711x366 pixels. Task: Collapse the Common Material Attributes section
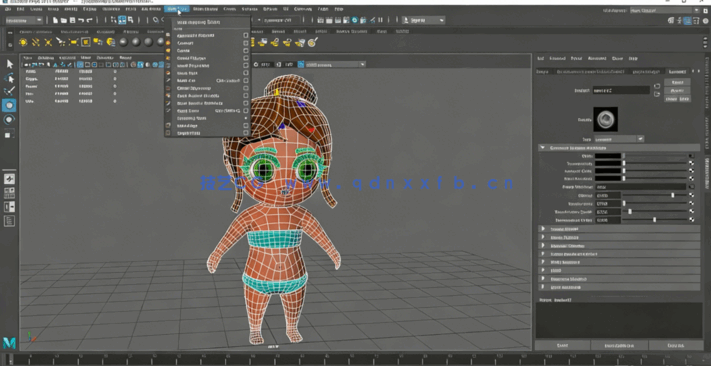[619, 148]
